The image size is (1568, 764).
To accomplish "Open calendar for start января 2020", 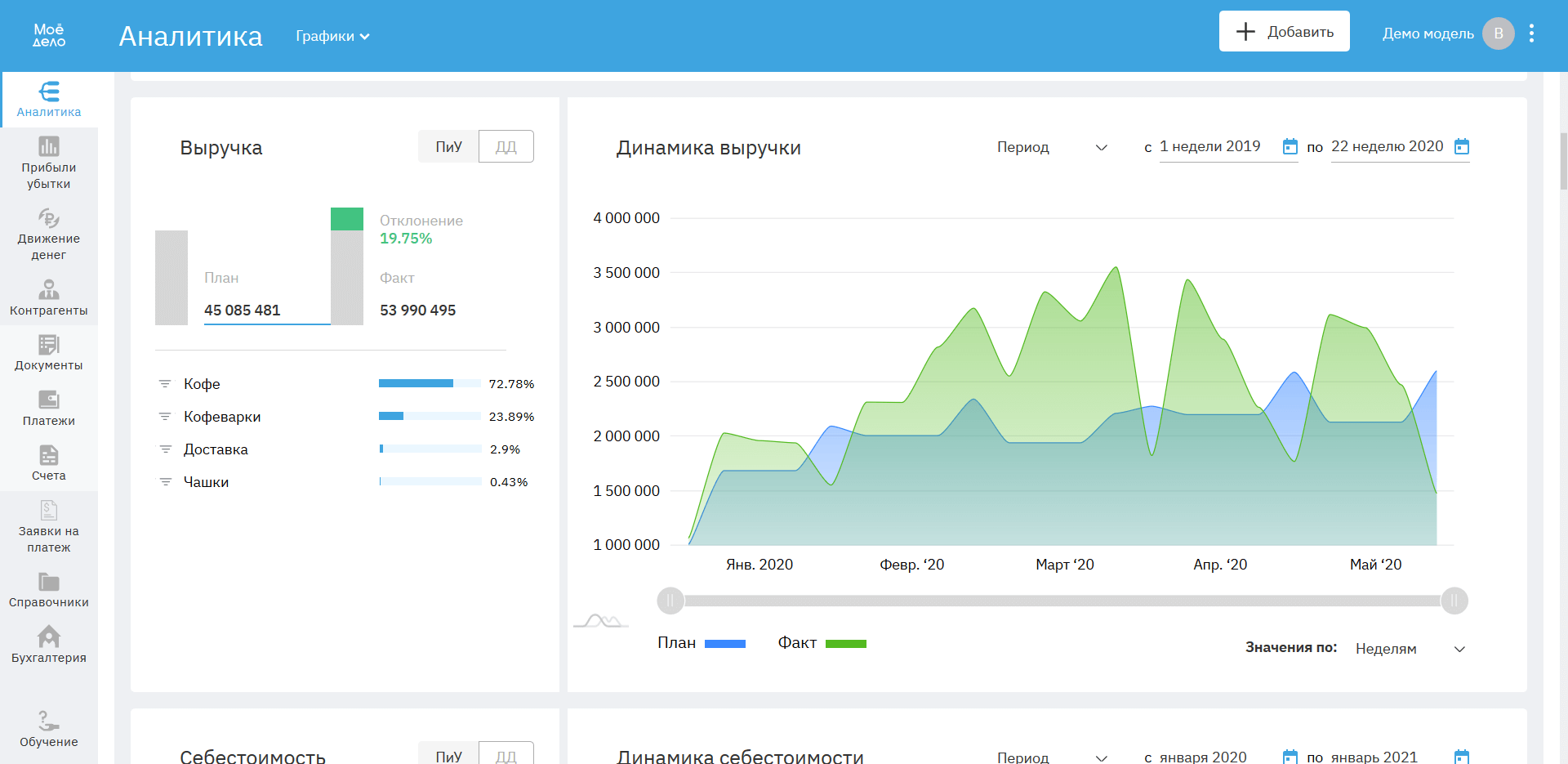I will (1290, 757).
